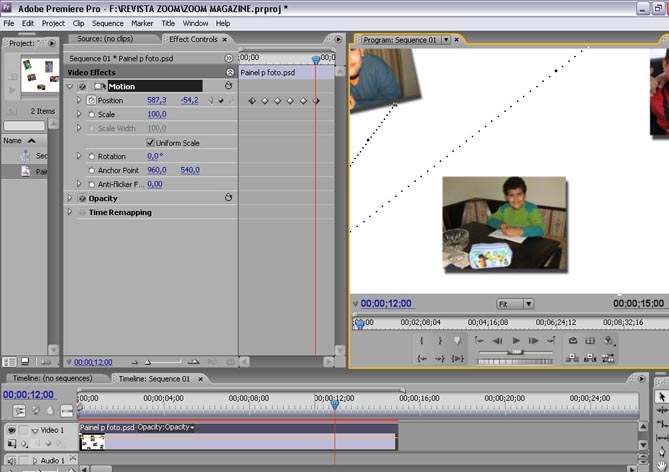
Task: Click the Scale value 100,0
Action: coord(156,115)
